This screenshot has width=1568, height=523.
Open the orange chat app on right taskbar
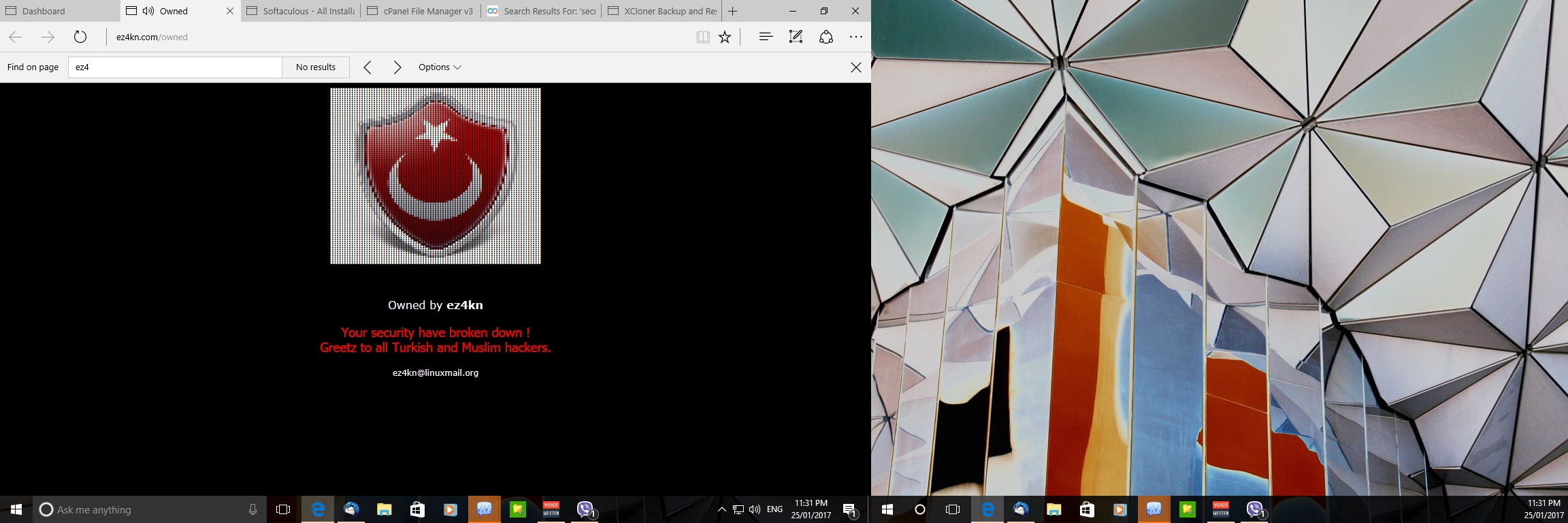(1154, 509)
